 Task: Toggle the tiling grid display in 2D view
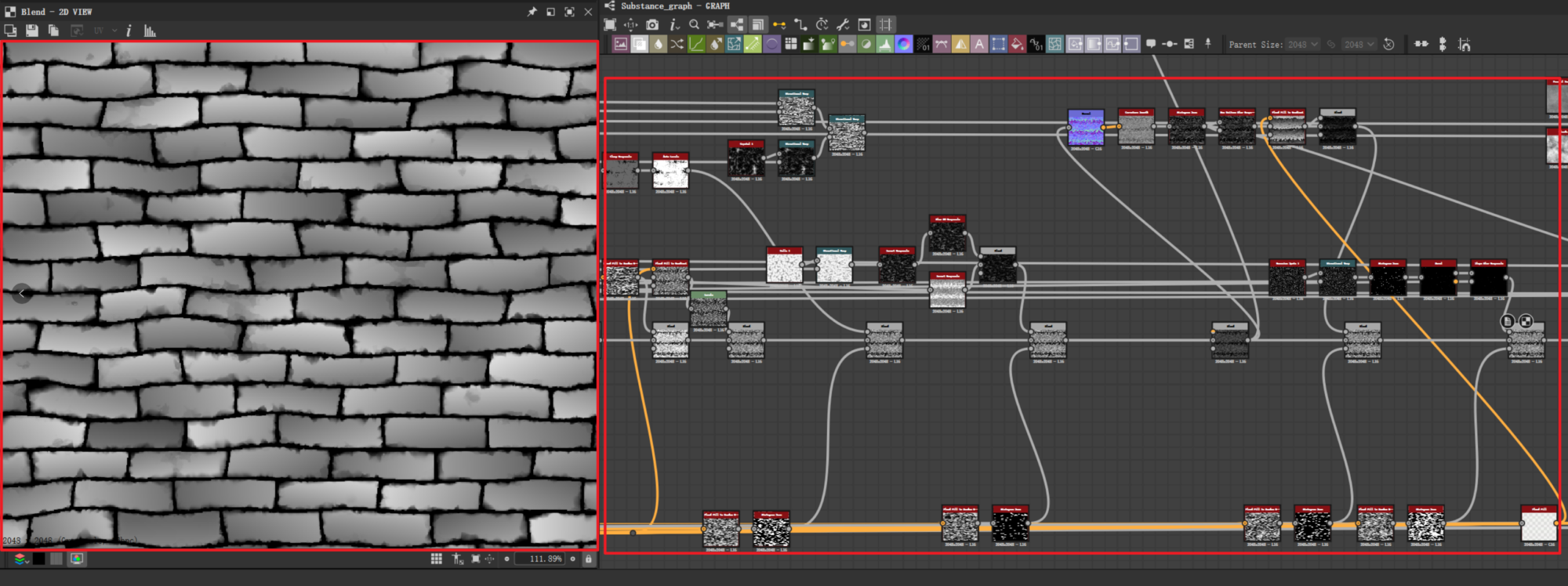click(x=437, y=559)
